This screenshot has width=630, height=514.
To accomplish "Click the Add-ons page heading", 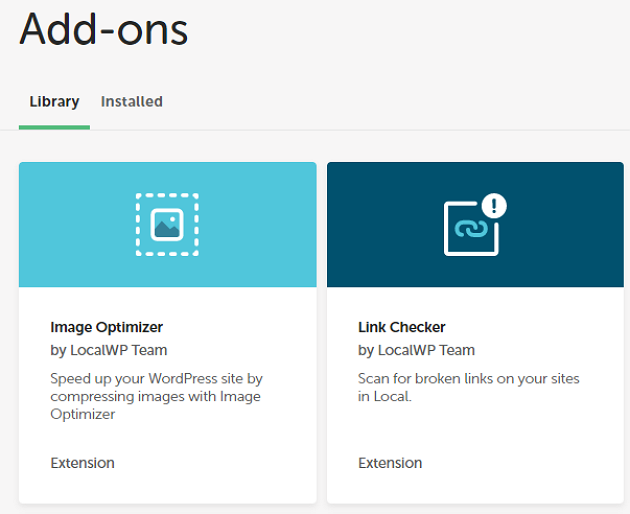I will 104,30.
